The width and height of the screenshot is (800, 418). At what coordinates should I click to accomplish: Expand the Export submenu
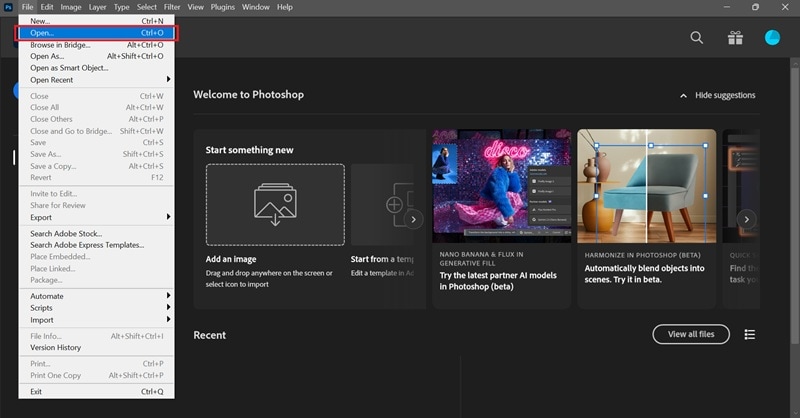168,217
